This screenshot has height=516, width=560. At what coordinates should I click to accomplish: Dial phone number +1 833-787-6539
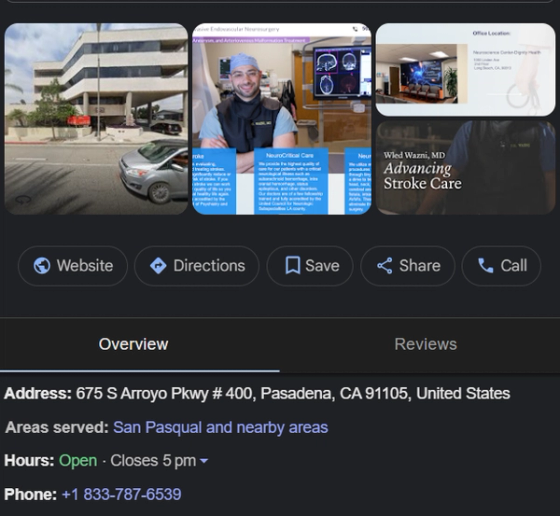pyautogui.click(x=121, y=495)
